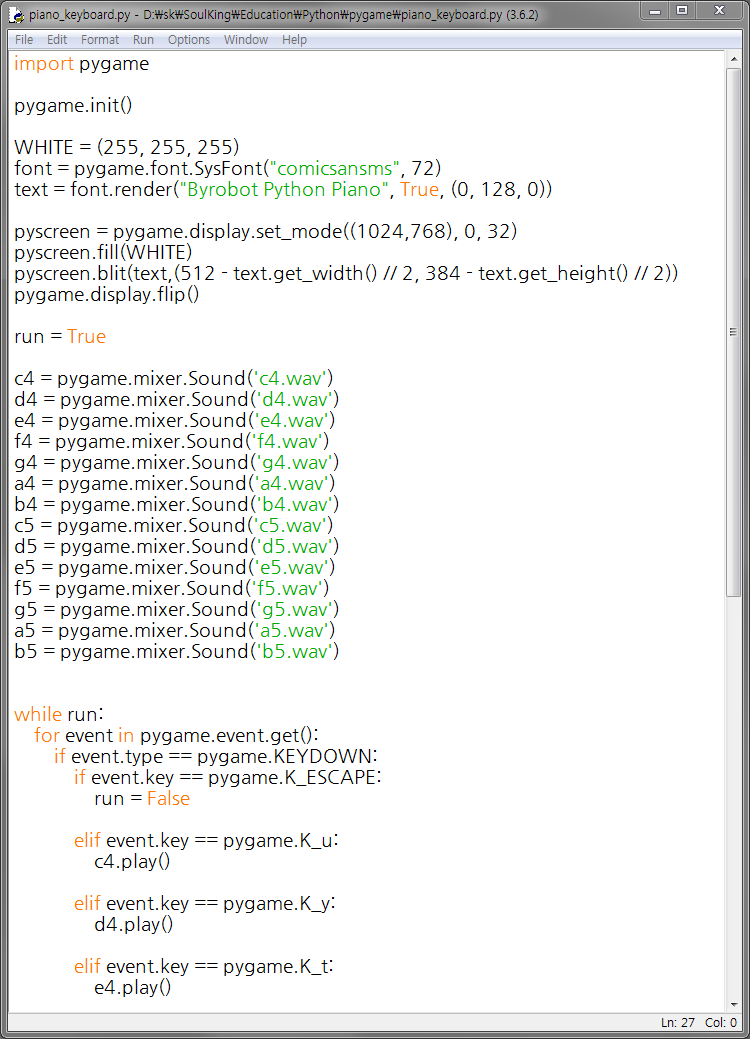Click the 'c4.play()' line

tap(132, 861)
